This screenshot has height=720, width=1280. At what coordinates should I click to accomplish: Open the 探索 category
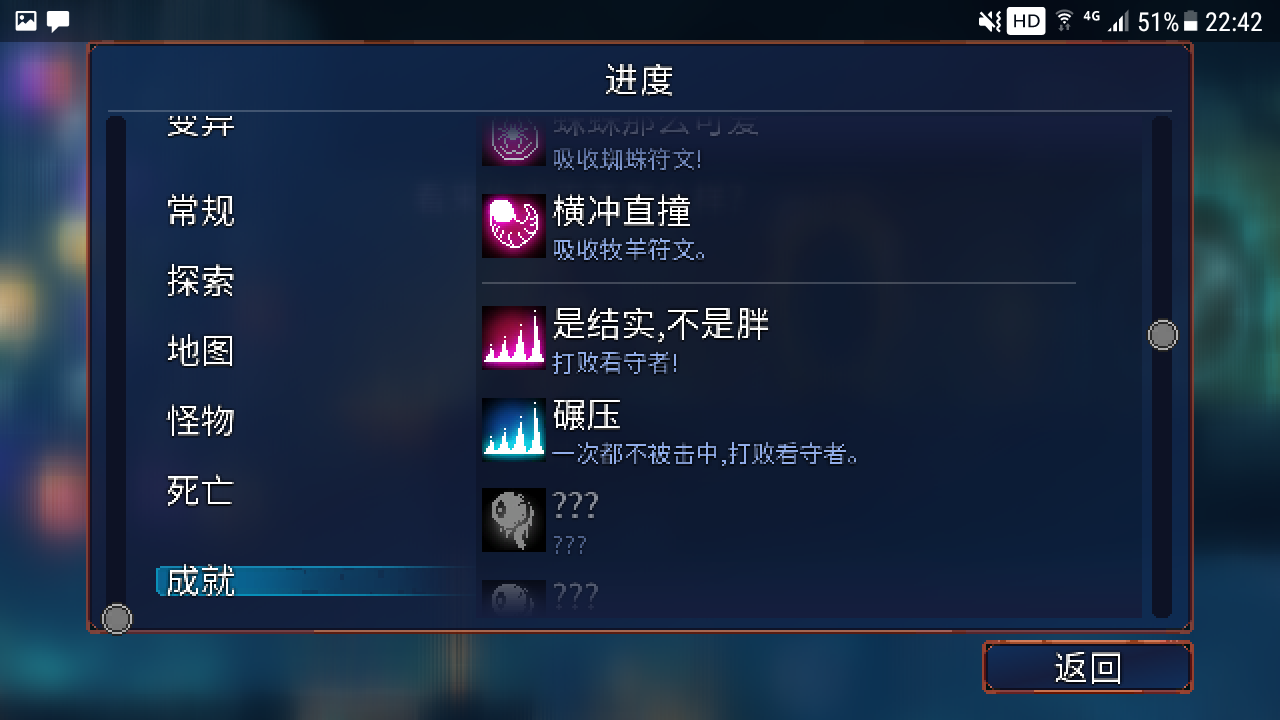point(200,281)
